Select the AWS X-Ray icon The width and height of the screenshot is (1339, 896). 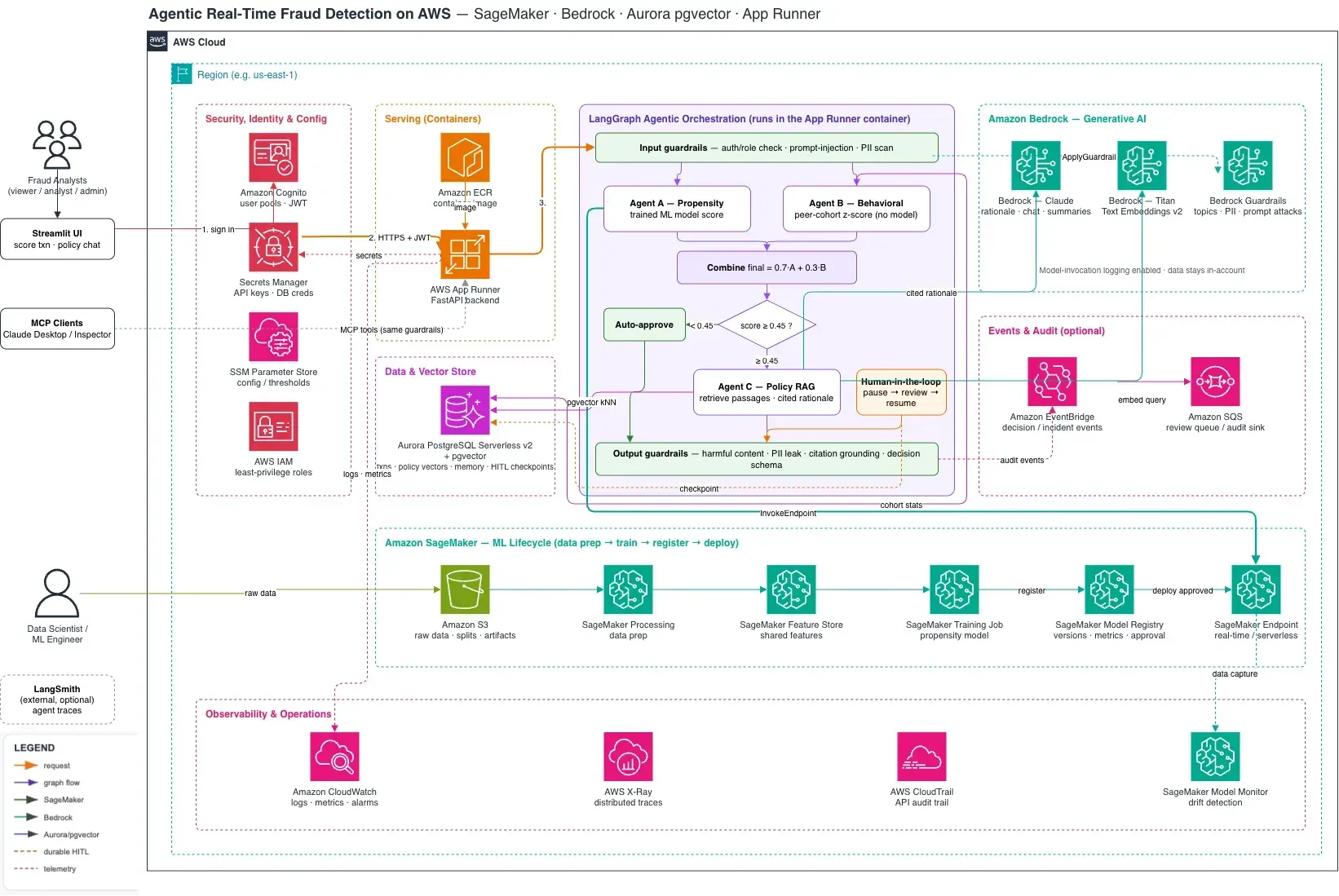click(x=628, y=757)
